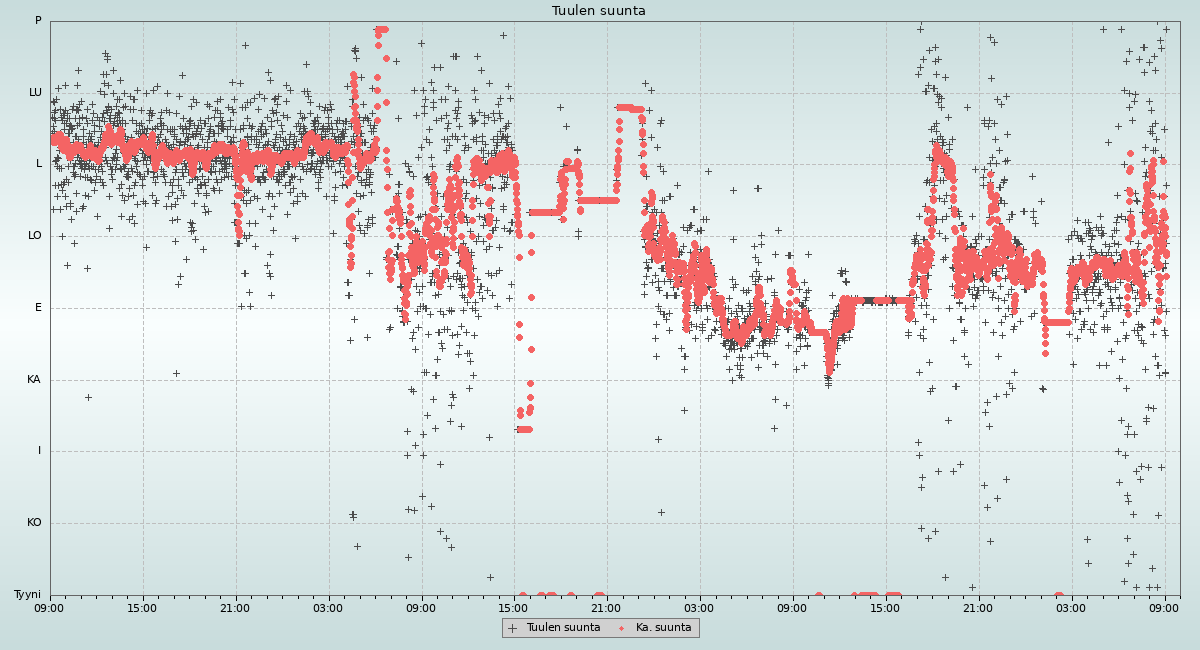
Task: Select the 'KA' direction axis label
Action: click(34, 380)
